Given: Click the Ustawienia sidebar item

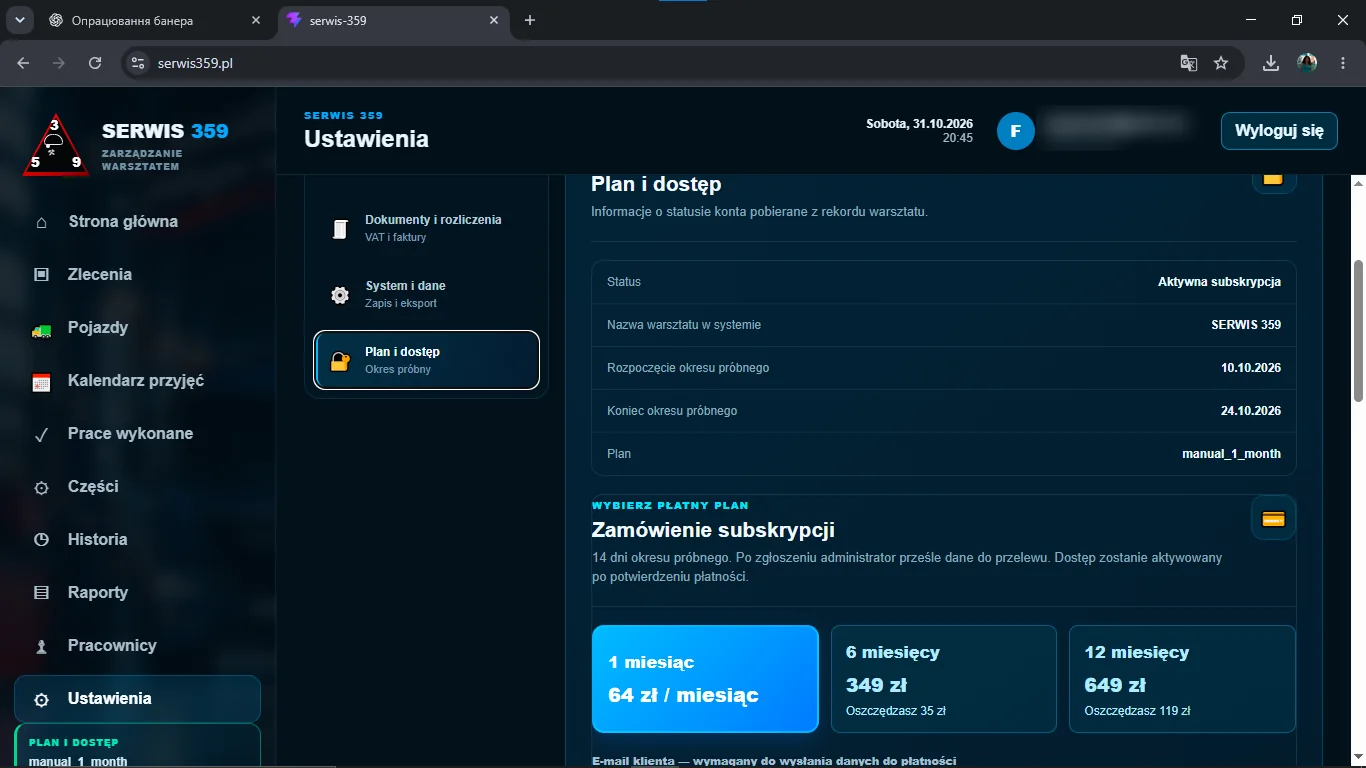Looking at the screenshot, I should point(137,699).
